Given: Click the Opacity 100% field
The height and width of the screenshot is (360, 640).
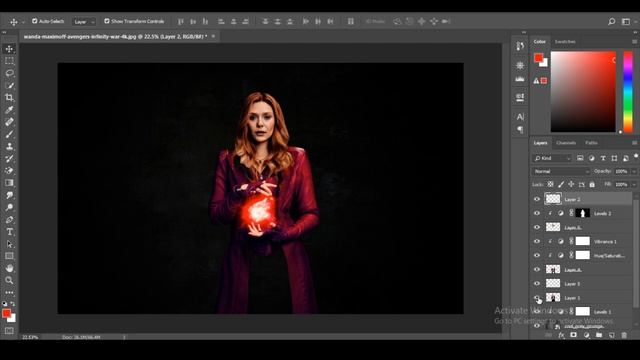Looking at the screenshot, I should coord(622,171).
